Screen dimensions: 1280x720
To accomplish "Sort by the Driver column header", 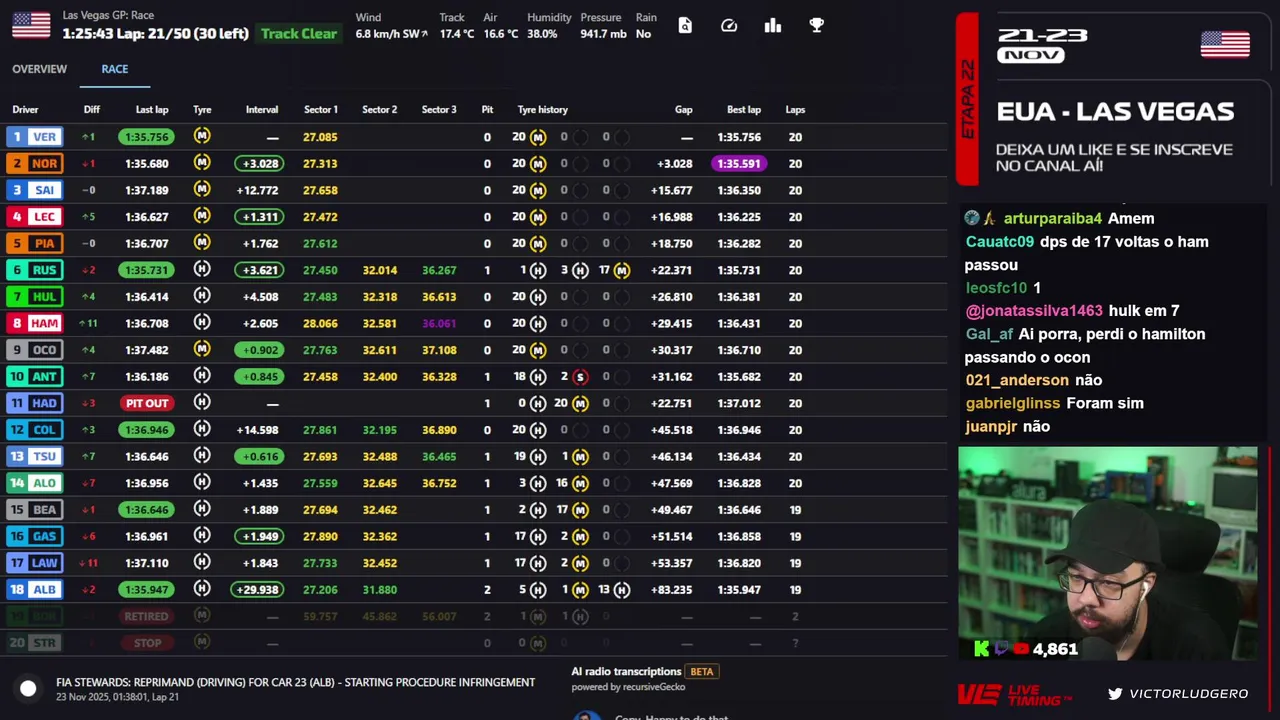I will click(25, 110).
